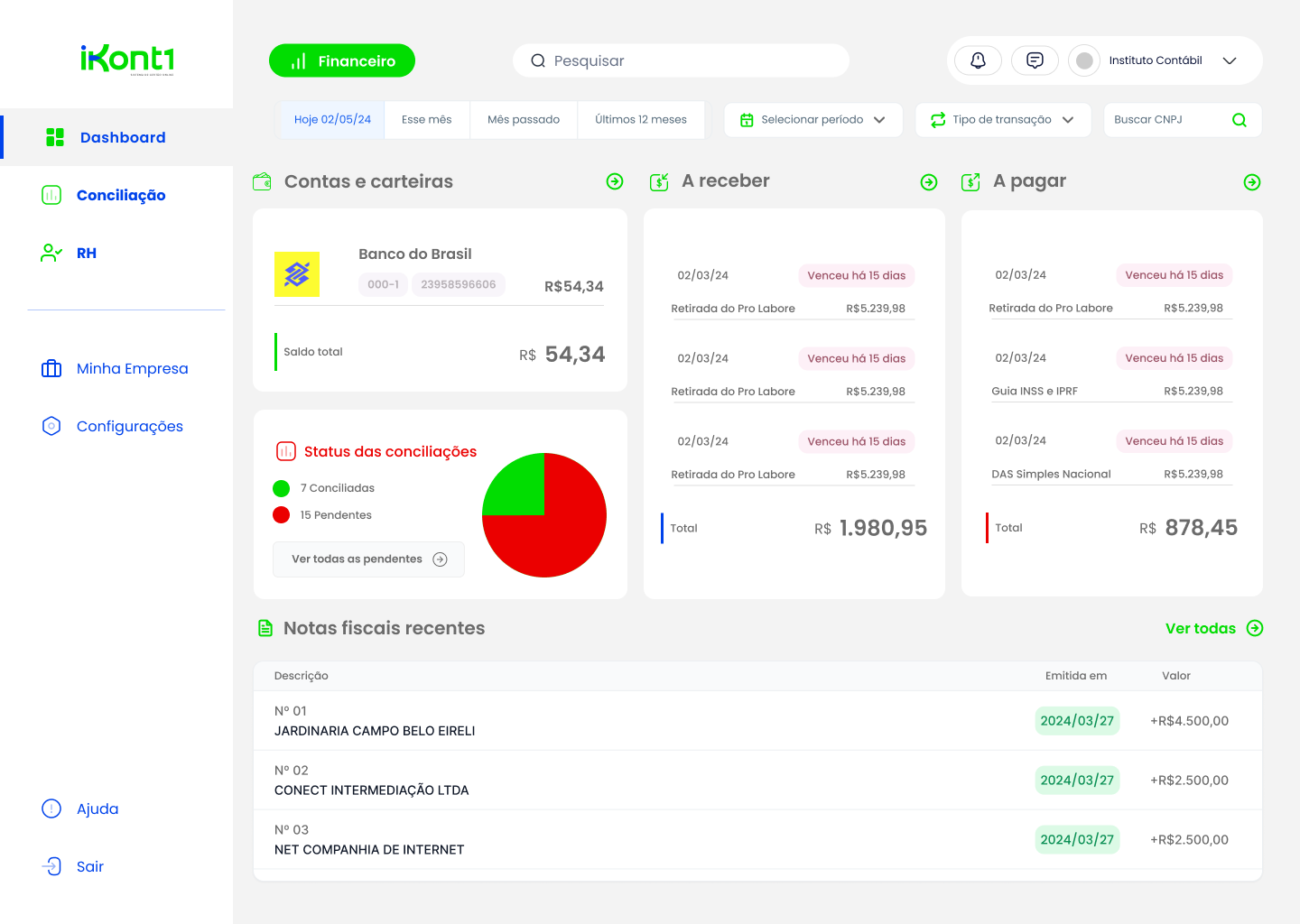Click the A pagar arrow icon
This screenshot has height=924, width=1300.
[x=1251, y=182]
